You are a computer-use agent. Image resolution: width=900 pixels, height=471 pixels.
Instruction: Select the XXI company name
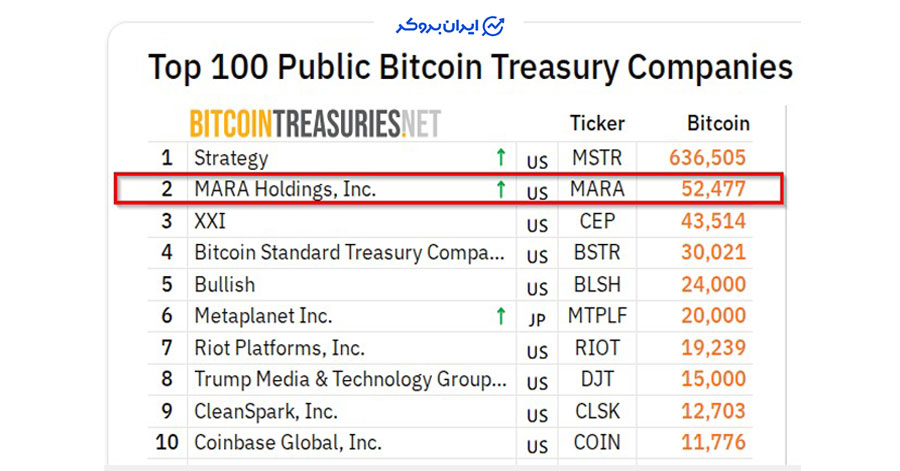click(210, 221)
